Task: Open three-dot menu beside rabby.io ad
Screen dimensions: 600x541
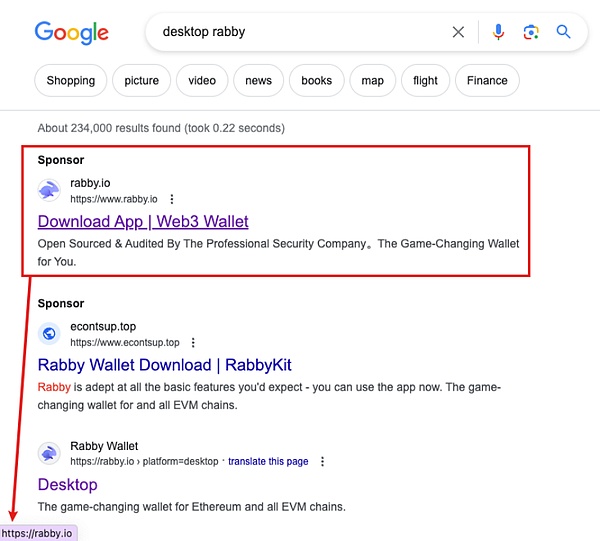Action: click(172, 199)
